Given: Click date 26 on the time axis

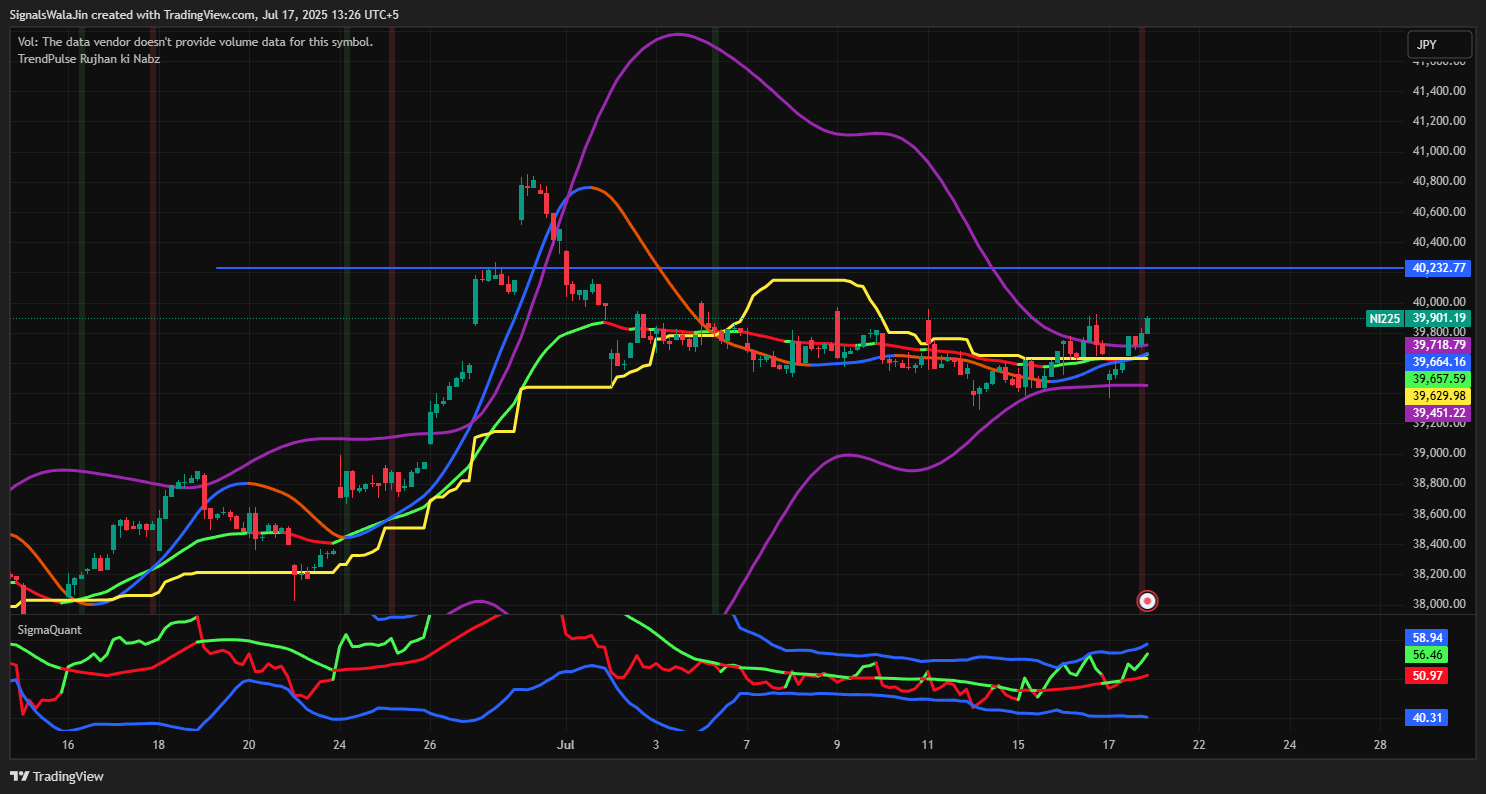Looking at the screenshot, I should (430, 745).
